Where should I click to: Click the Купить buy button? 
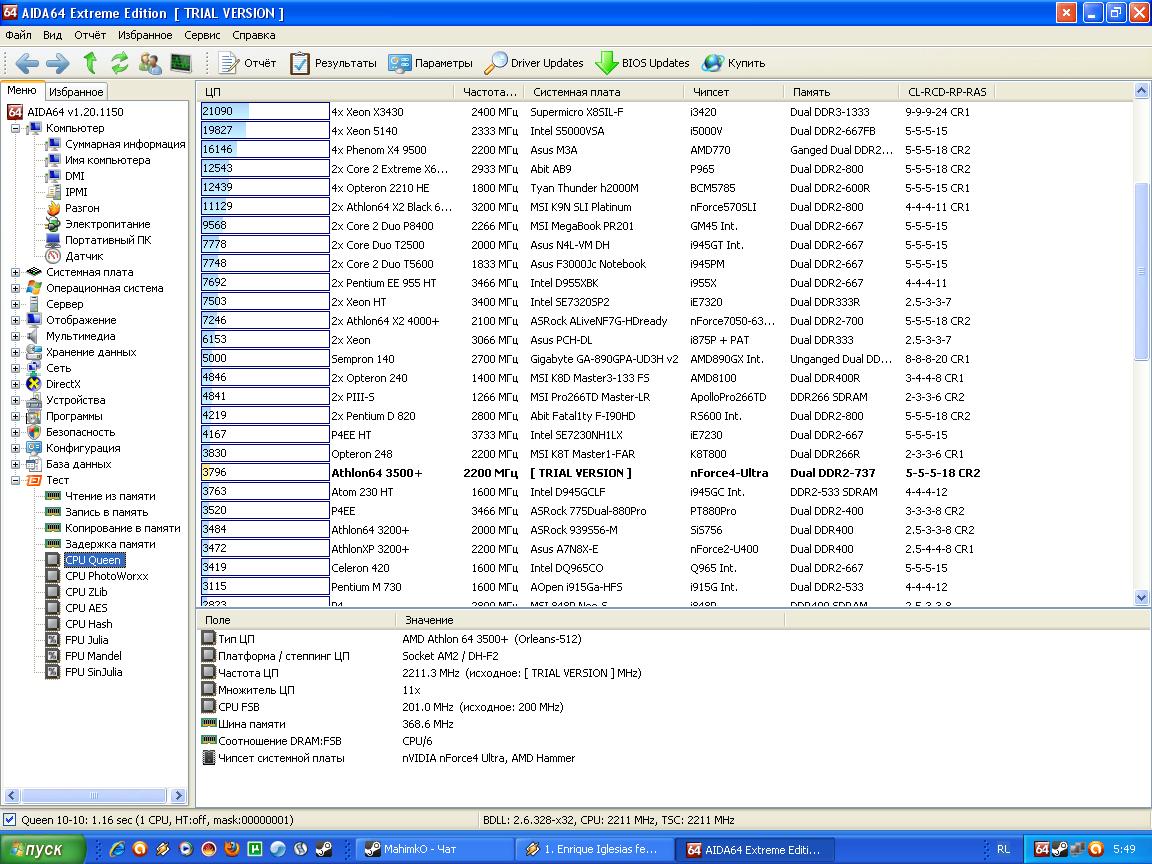pyautogui.click(x=734, y=63)
